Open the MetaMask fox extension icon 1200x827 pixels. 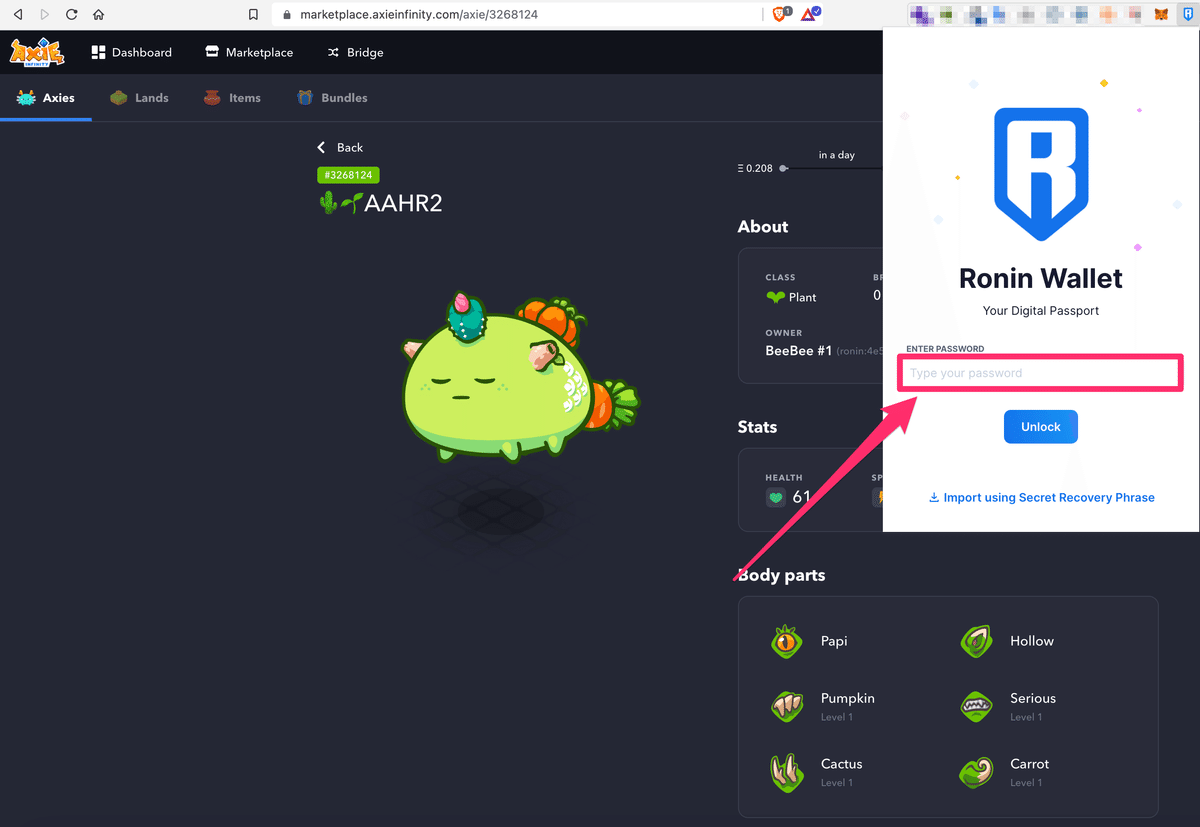[1159, 14]
